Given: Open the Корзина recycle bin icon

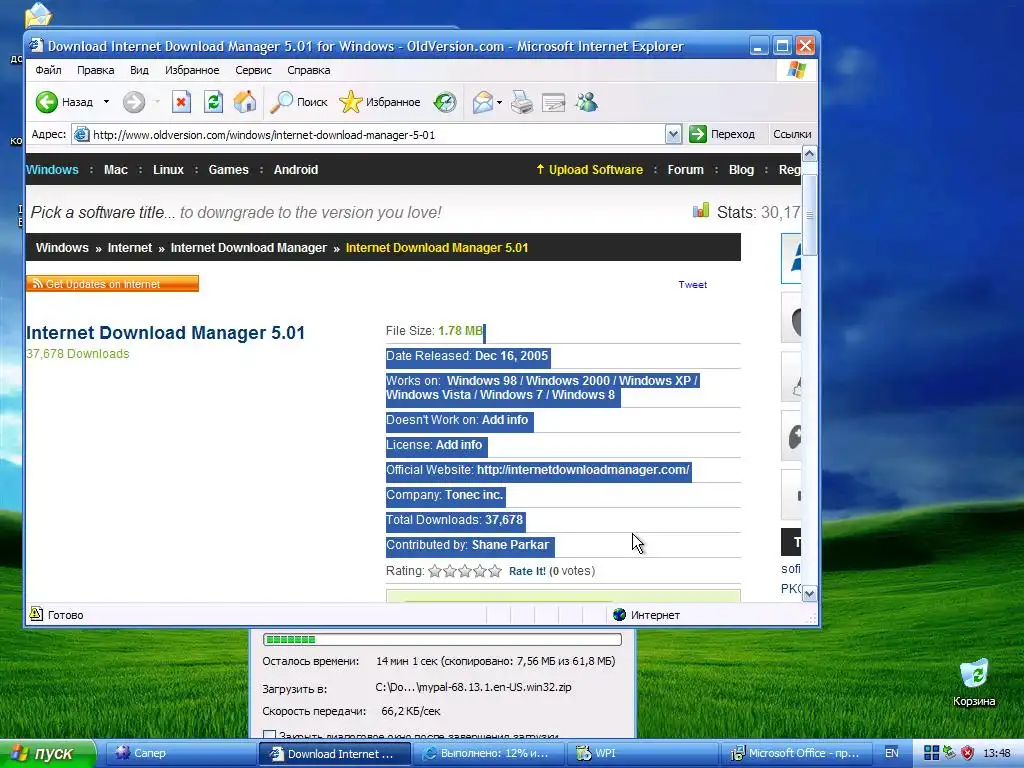Looking at the screenshot, I should click(x=974, y=683).
